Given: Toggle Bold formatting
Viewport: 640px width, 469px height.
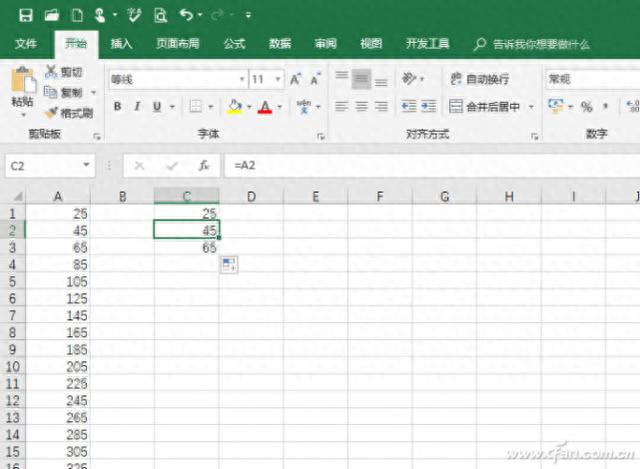Looking at the screenshot, I should pos(118,107).
